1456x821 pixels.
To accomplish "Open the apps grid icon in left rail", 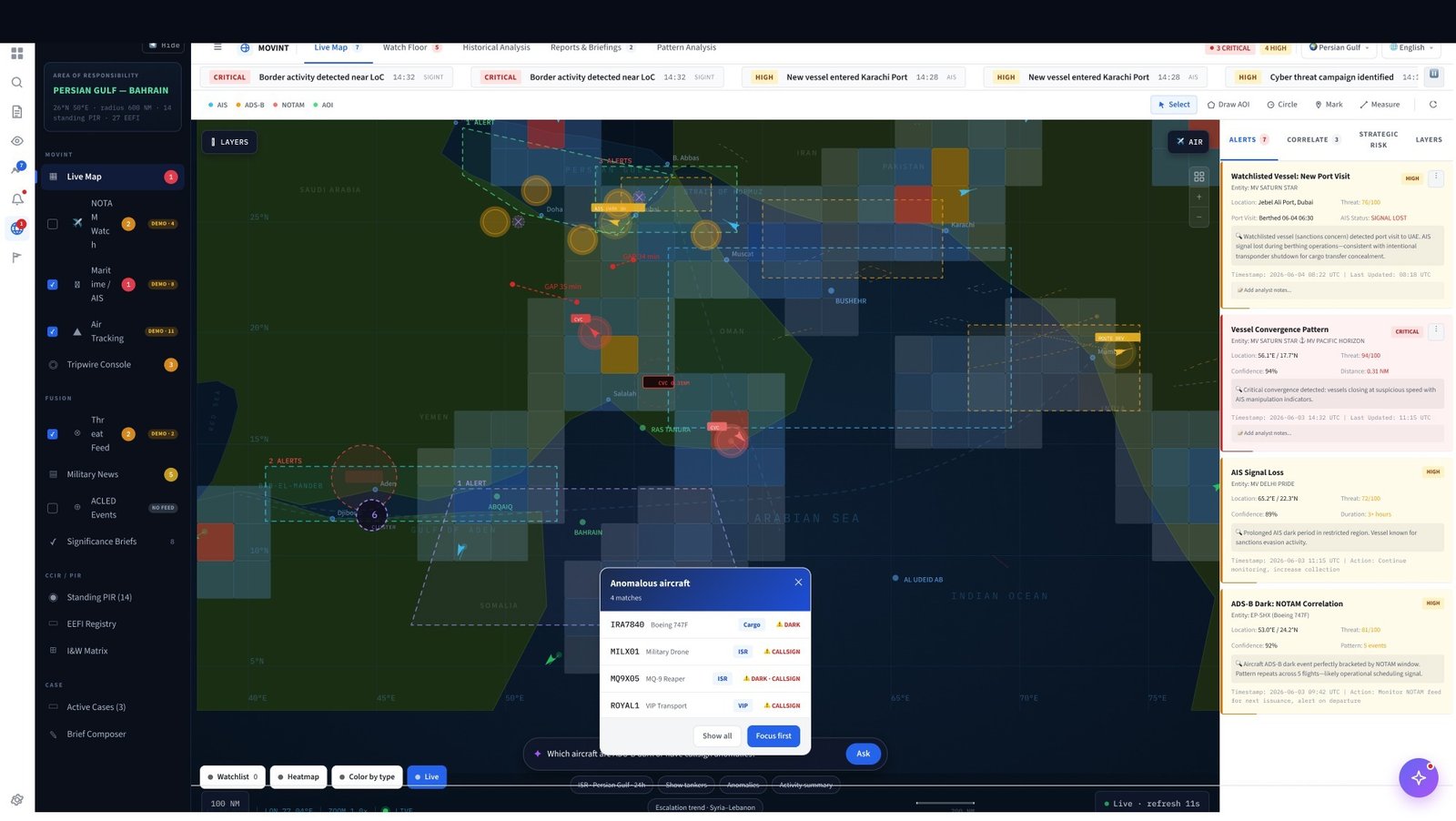I will (16, 54).
